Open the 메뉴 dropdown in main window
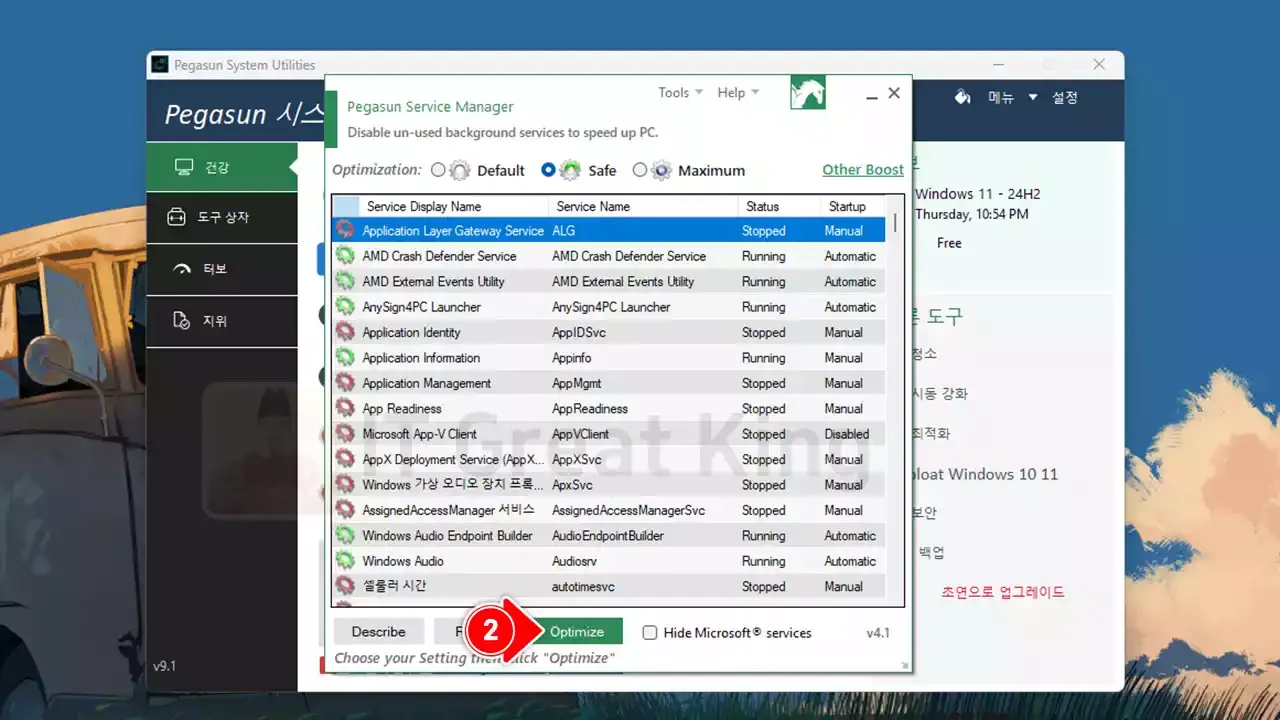This screenshot has width=1280, height=720. [1012, 97]
